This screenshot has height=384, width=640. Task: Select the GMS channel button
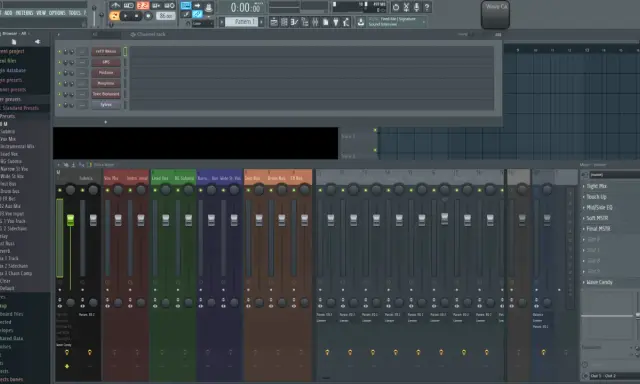click(106, 62)
